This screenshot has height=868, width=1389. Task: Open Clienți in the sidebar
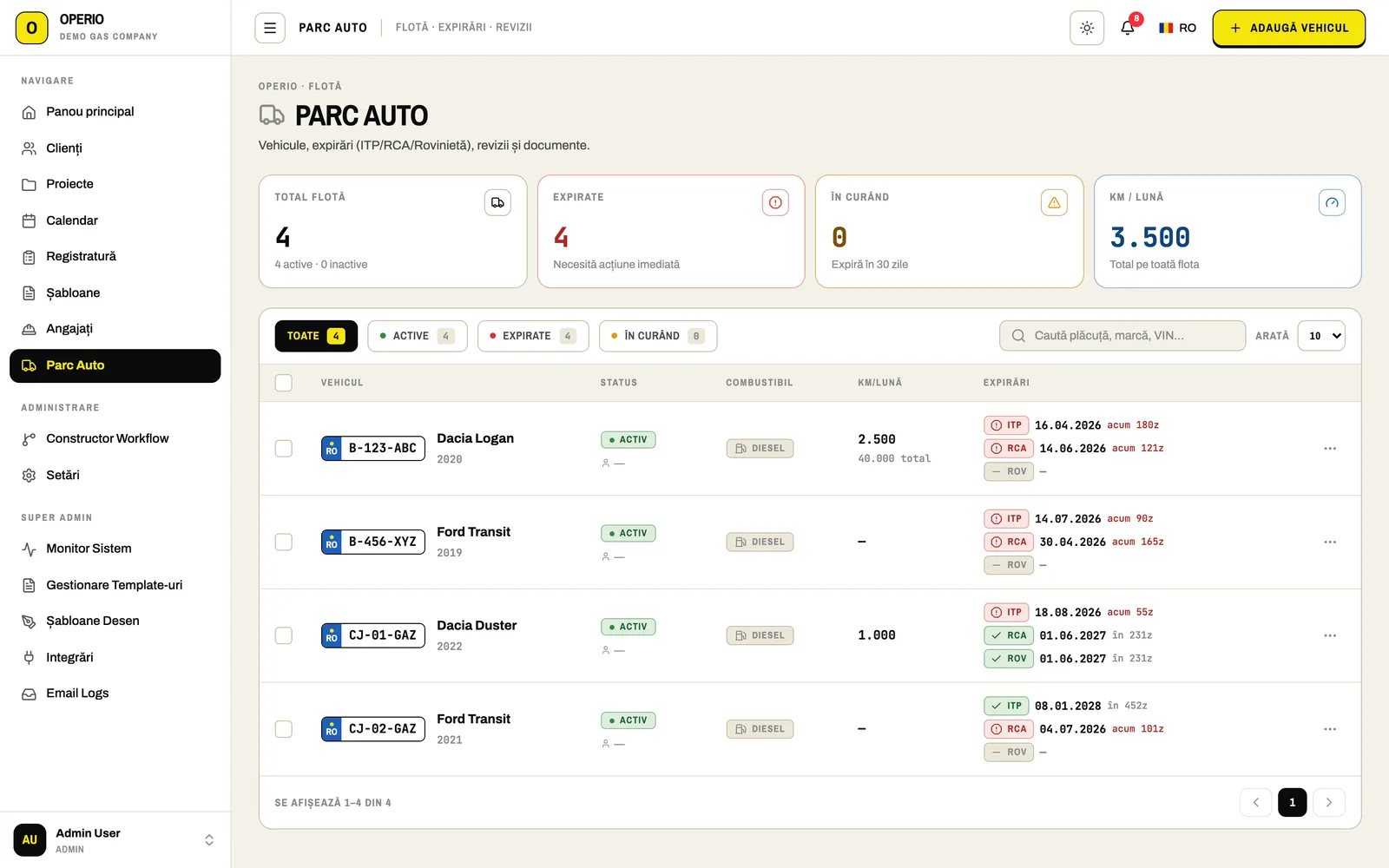[x=115, y=148]
